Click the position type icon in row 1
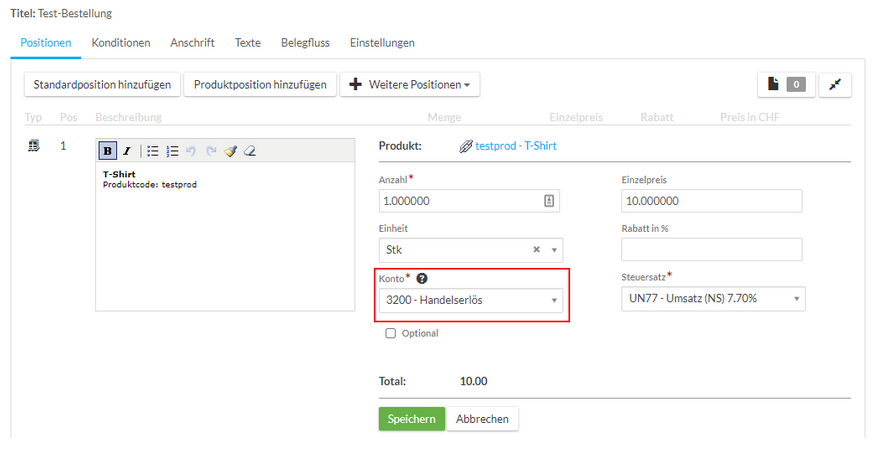The width and height of the screenshot is (876, 463). pyautogui.click(x=34, y=146)
